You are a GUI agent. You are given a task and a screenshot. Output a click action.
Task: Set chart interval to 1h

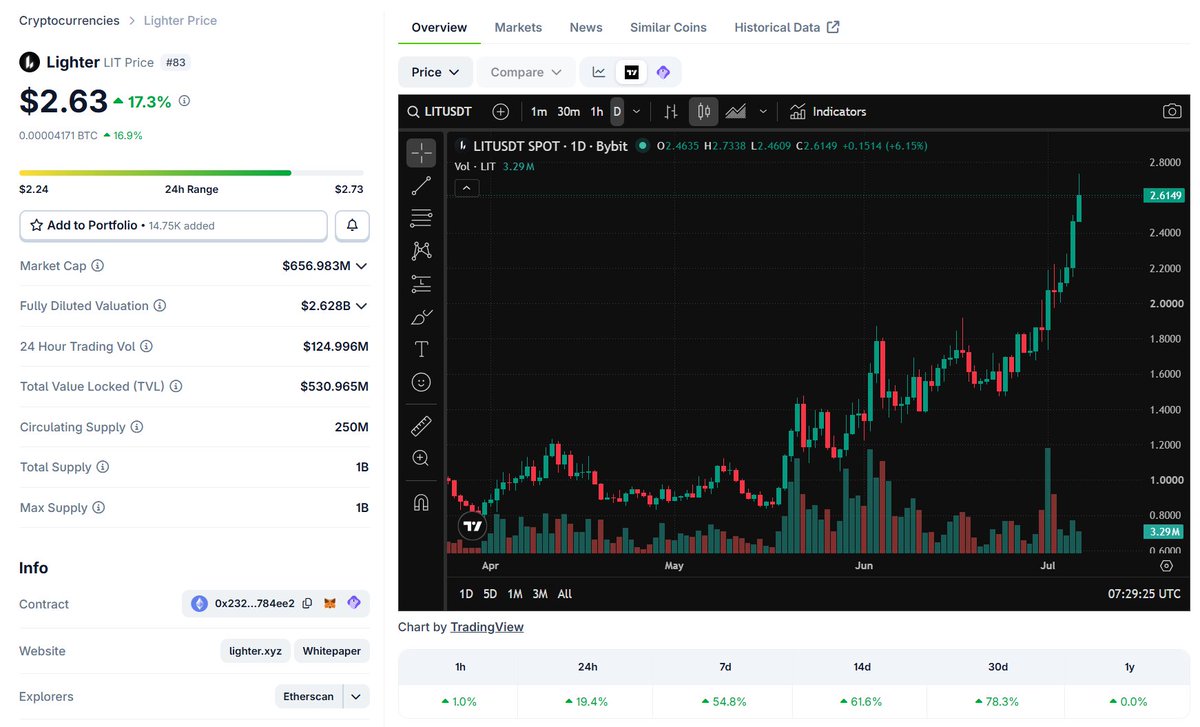point(597,111)
